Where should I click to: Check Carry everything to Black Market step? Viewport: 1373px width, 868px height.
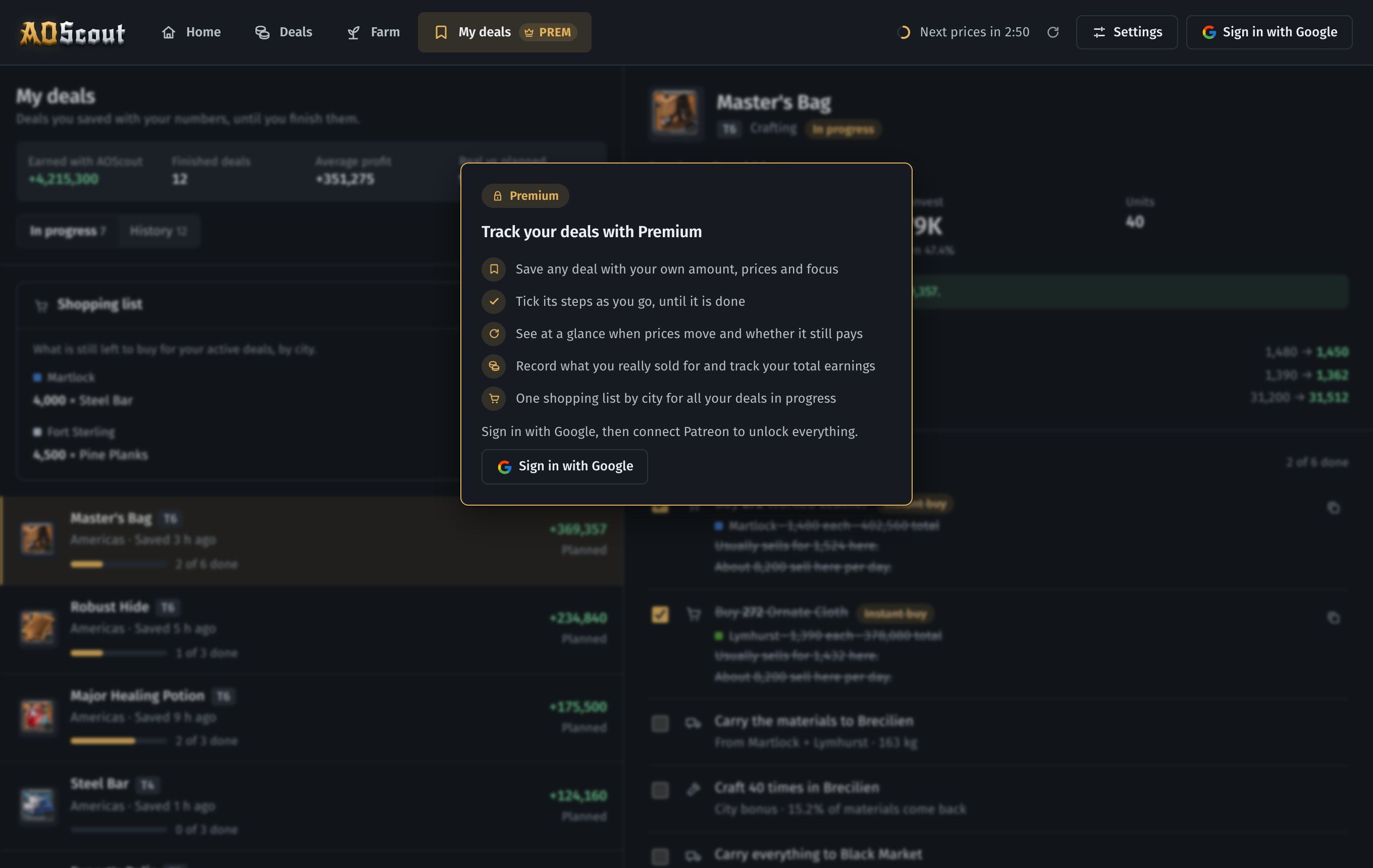pos(660,856)
